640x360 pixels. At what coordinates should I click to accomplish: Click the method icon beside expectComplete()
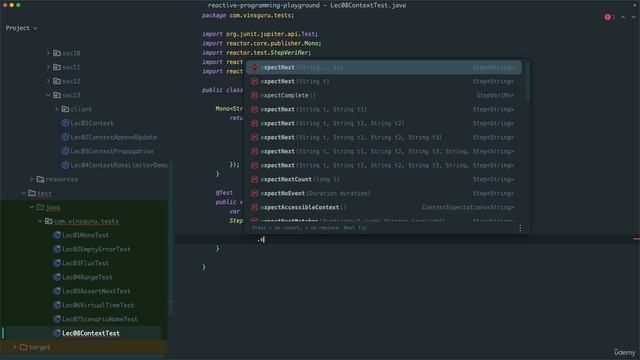(254, 95)
